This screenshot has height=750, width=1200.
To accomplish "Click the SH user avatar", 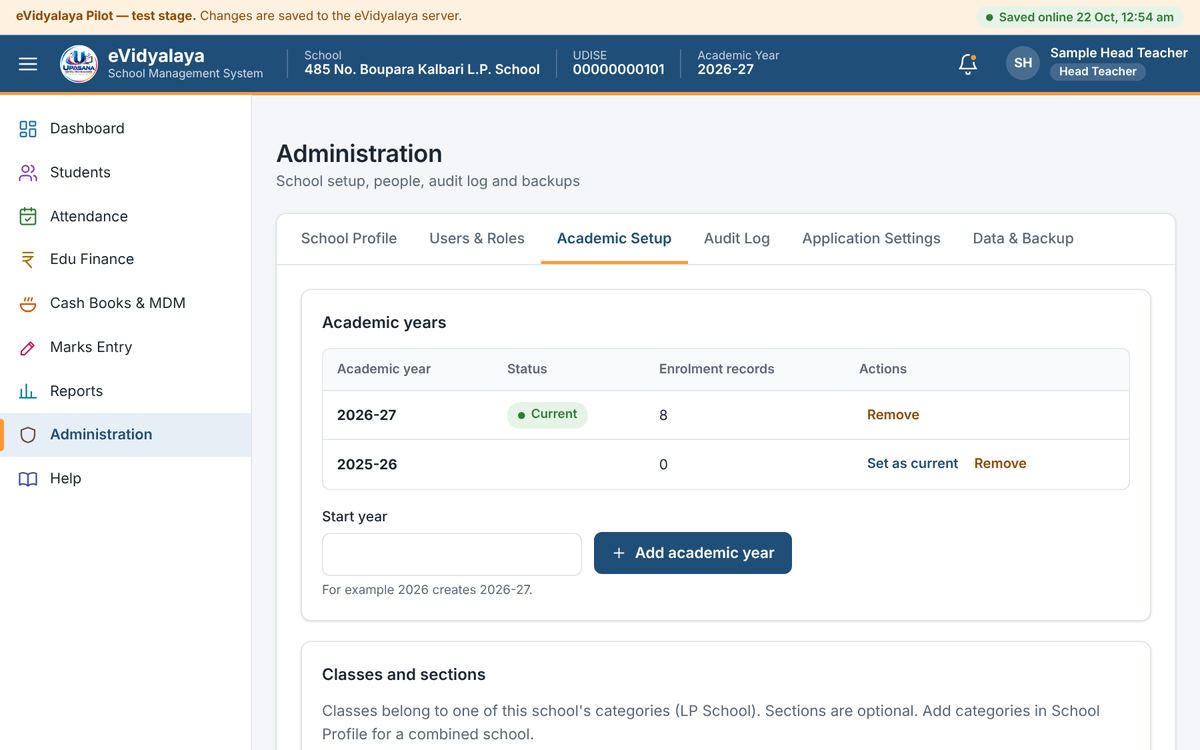I will tap(1023, 63).
